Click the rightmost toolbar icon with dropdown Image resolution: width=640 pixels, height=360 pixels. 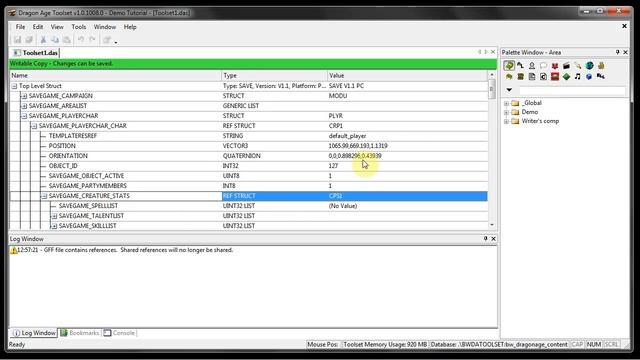coord(108,40)
